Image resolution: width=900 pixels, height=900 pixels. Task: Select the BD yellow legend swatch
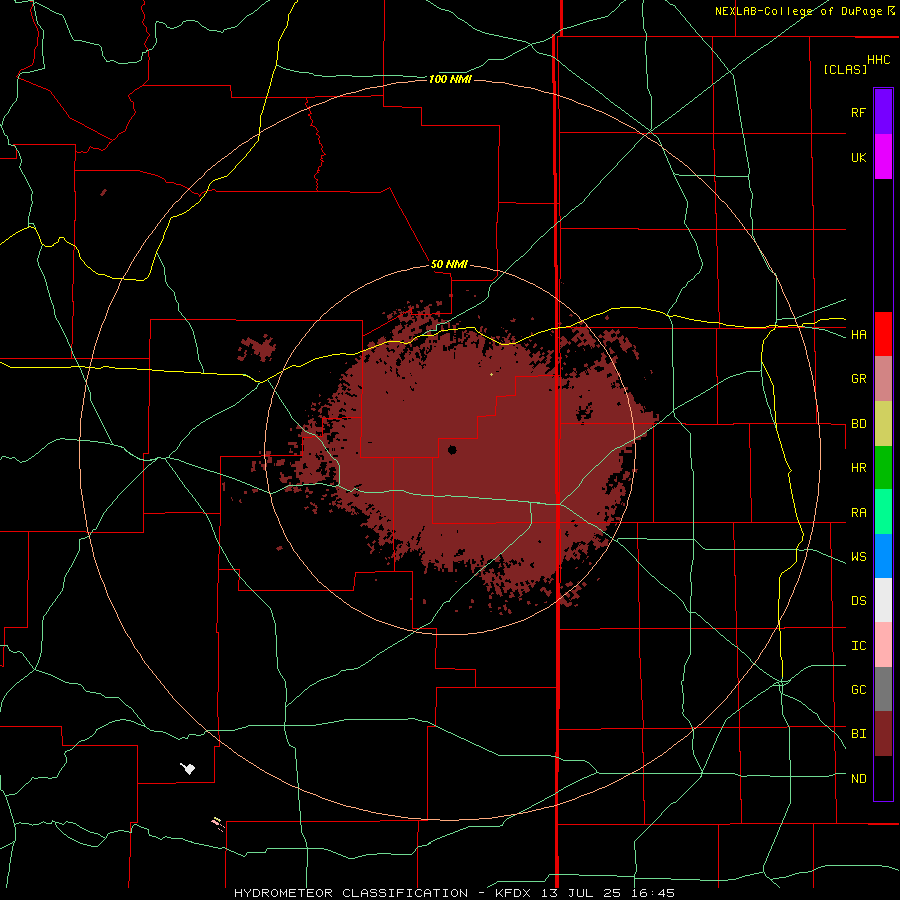(883, 424)
